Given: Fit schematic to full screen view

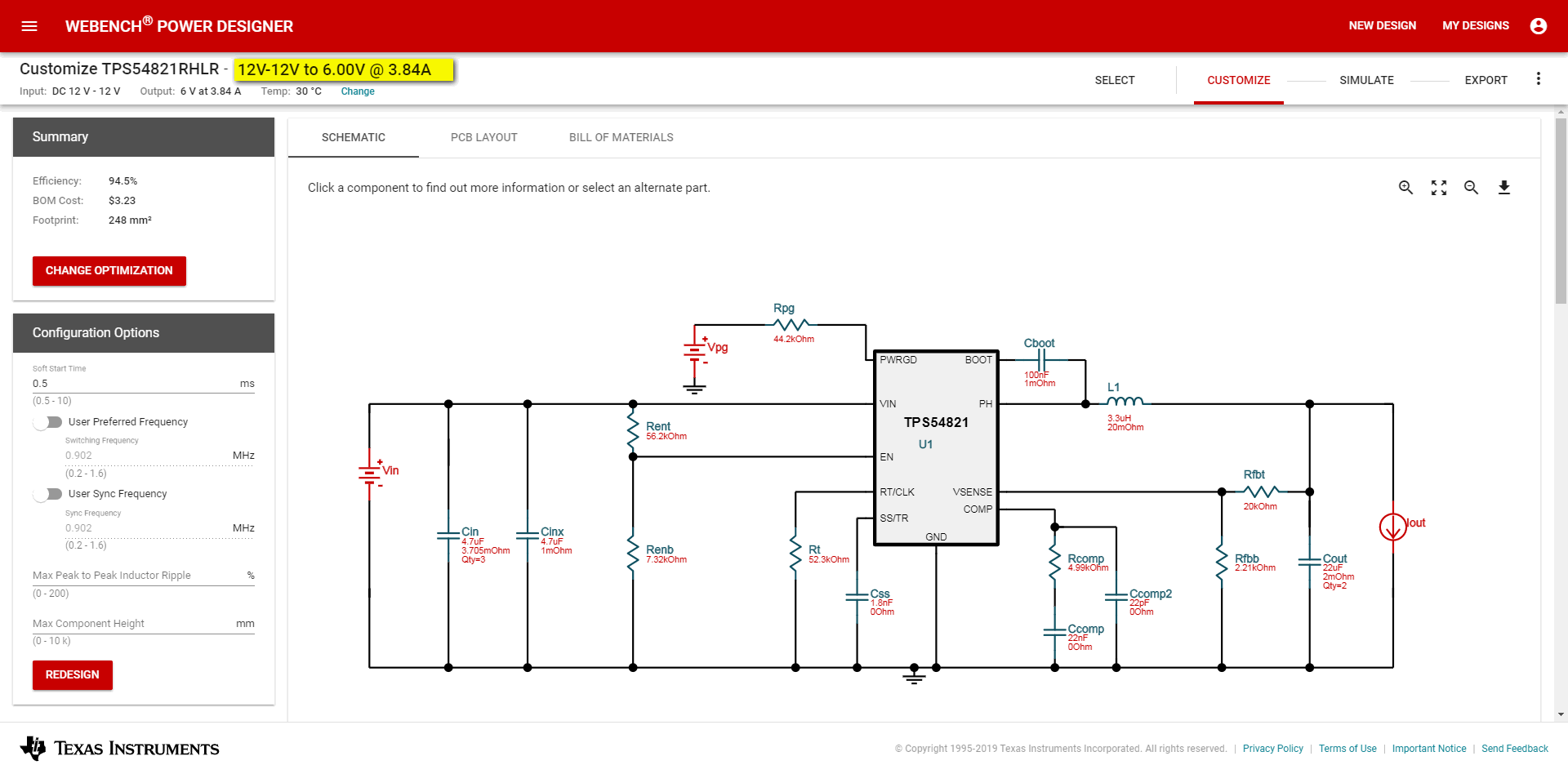Looking at the screenshot, I should [x=1439, y=188].
